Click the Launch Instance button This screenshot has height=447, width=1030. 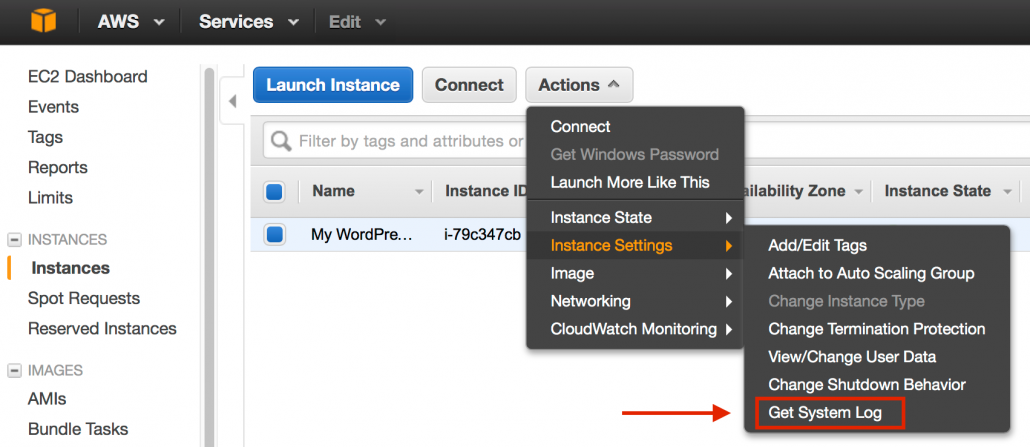[x=333, y=85]
